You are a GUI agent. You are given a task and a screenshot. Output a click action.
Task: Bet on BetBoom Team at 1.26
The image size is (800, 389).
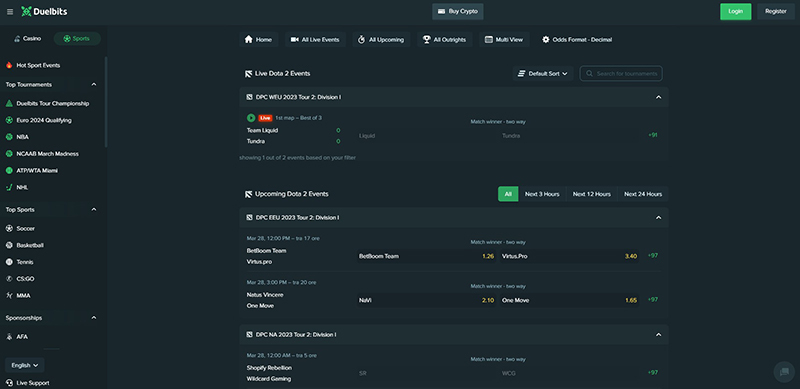427,256
